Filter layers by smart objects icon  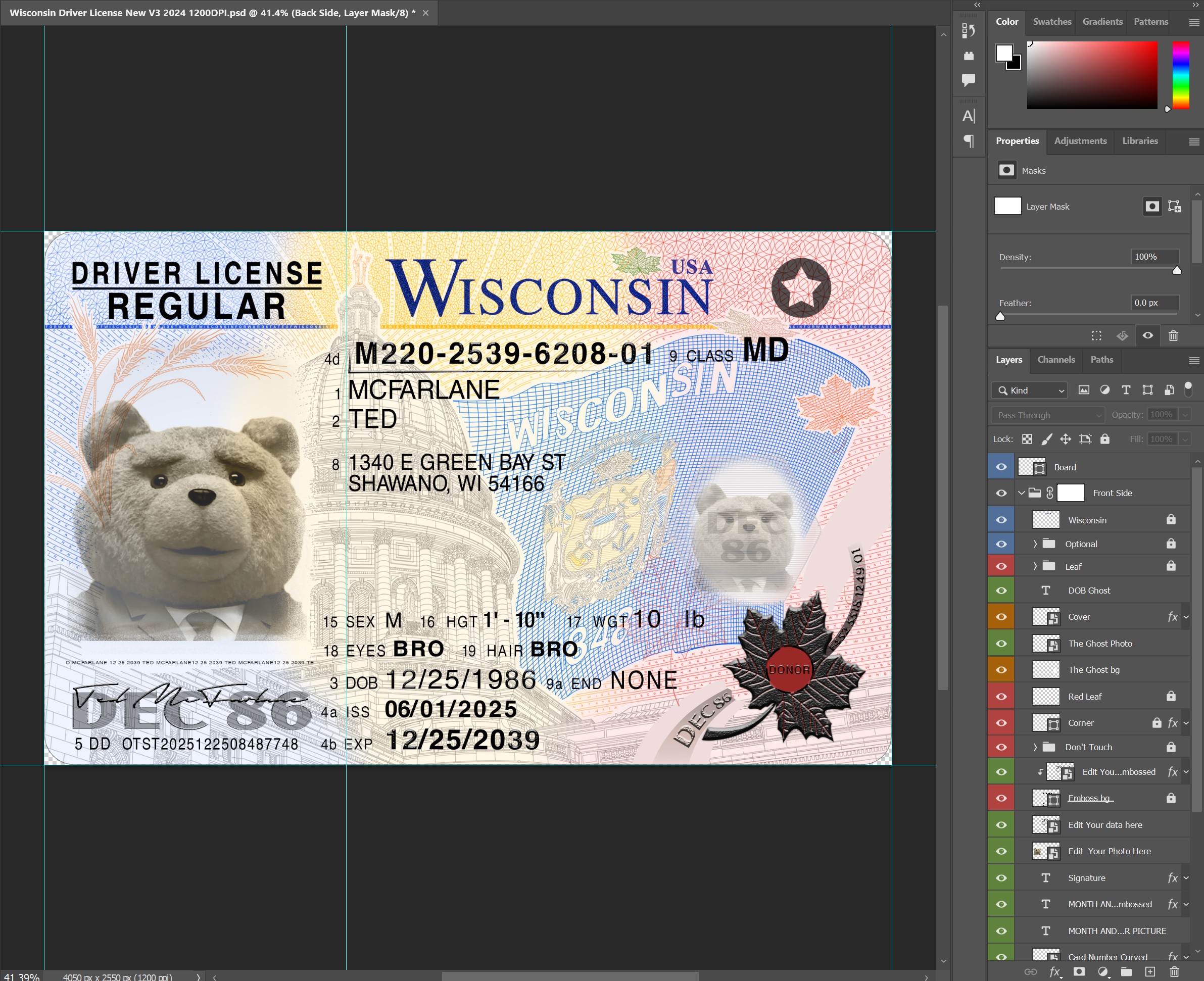click(x=1169, y=390)
